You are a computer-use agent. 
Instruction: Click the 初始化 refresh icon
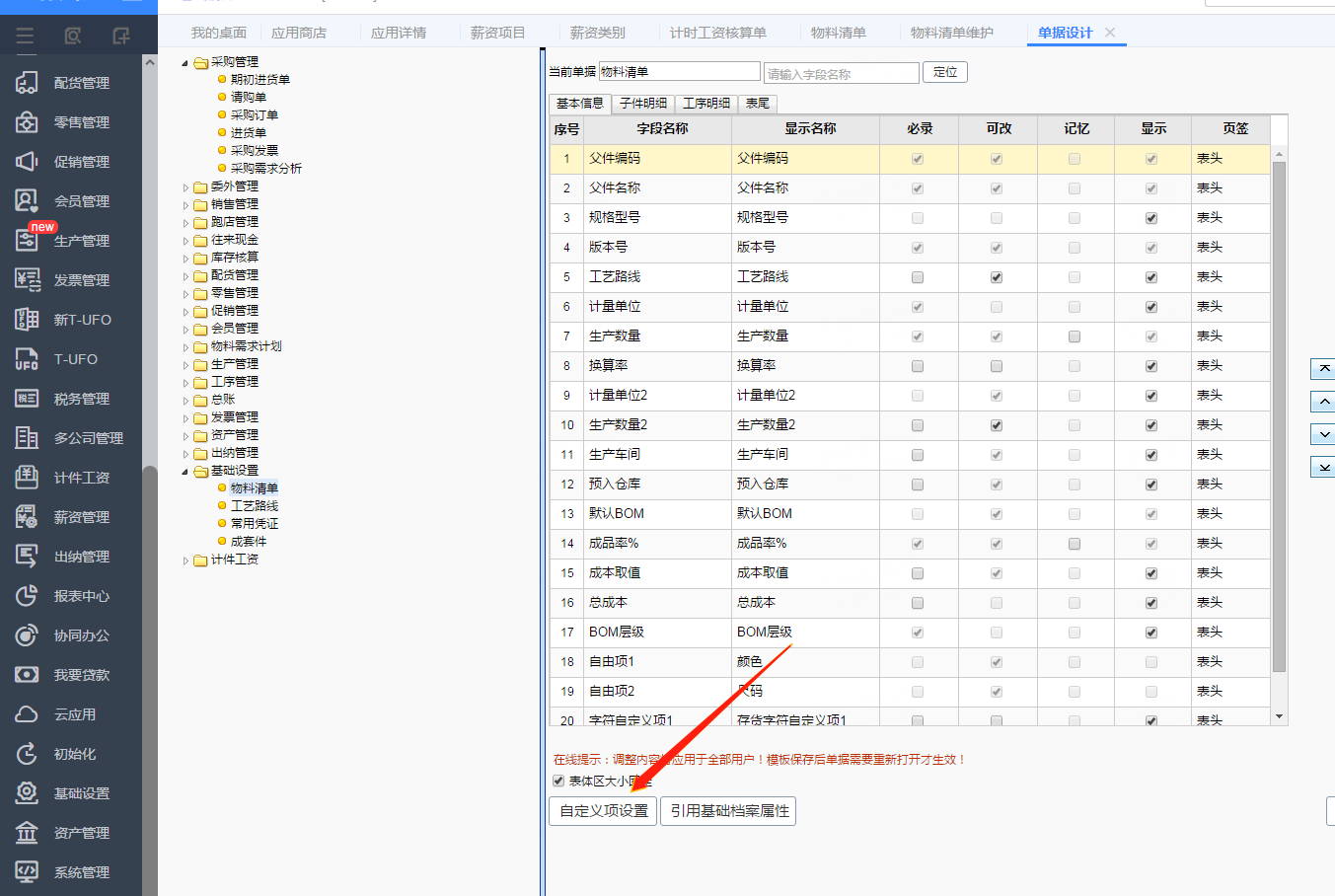pos(27,754)
